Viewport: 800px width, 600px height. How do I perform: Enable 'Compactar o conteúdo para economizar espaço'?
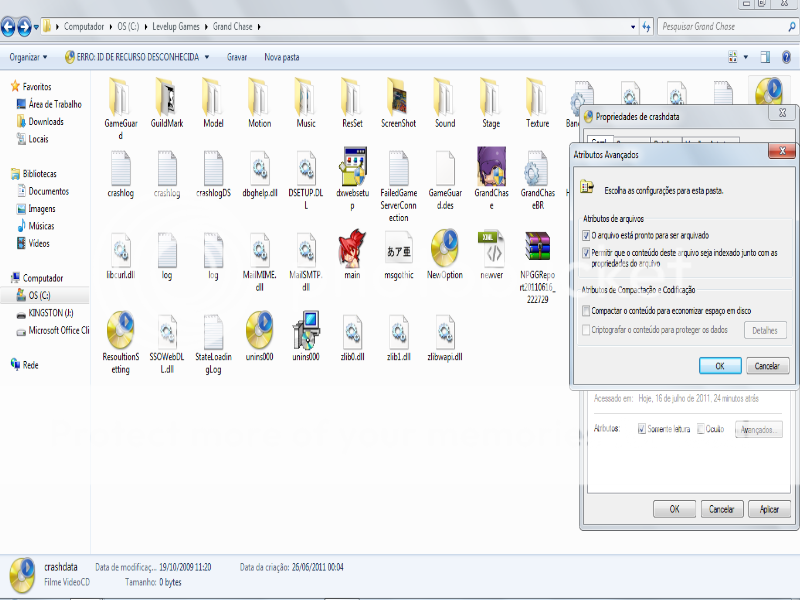coord(586,310)
